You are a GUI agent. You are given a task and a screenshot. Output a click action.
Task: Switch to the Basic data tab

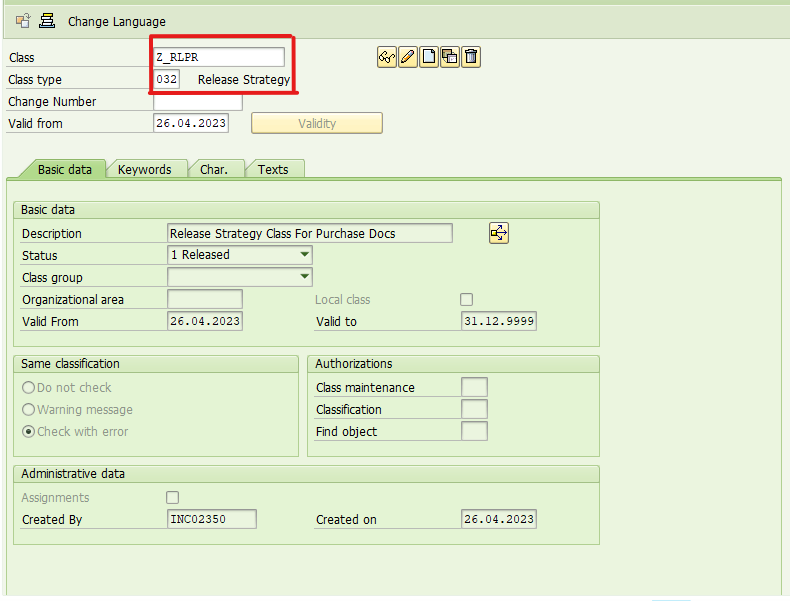pyautogui.click(x=64, y=170)
